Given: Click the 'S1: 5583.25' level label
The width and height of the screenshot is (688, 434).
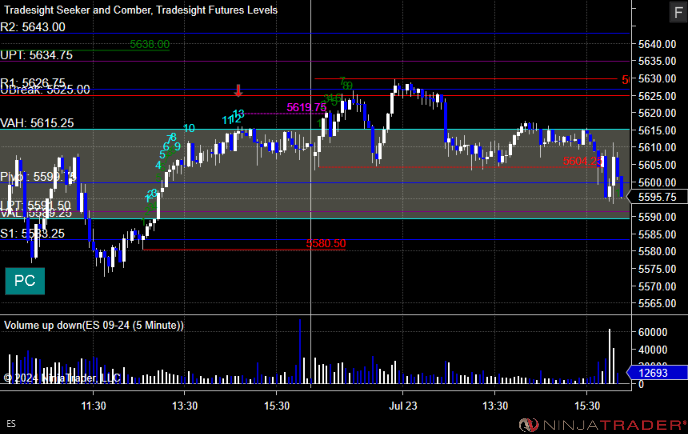Looking at the screenshot, I should 32,233.
